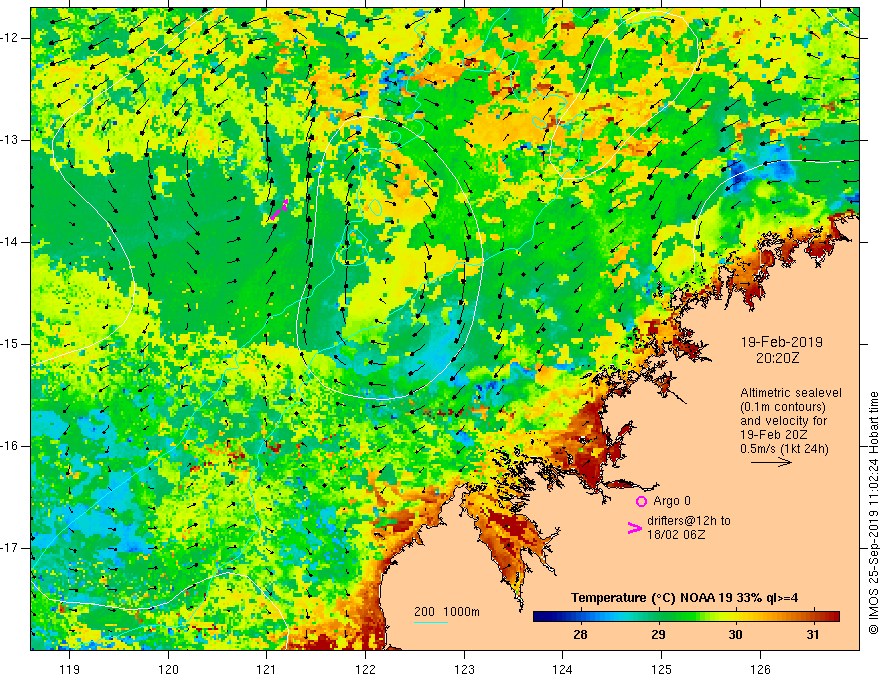Click the 29 label on temperature scale
The image size is (880, 680).
tap(658, 635)
